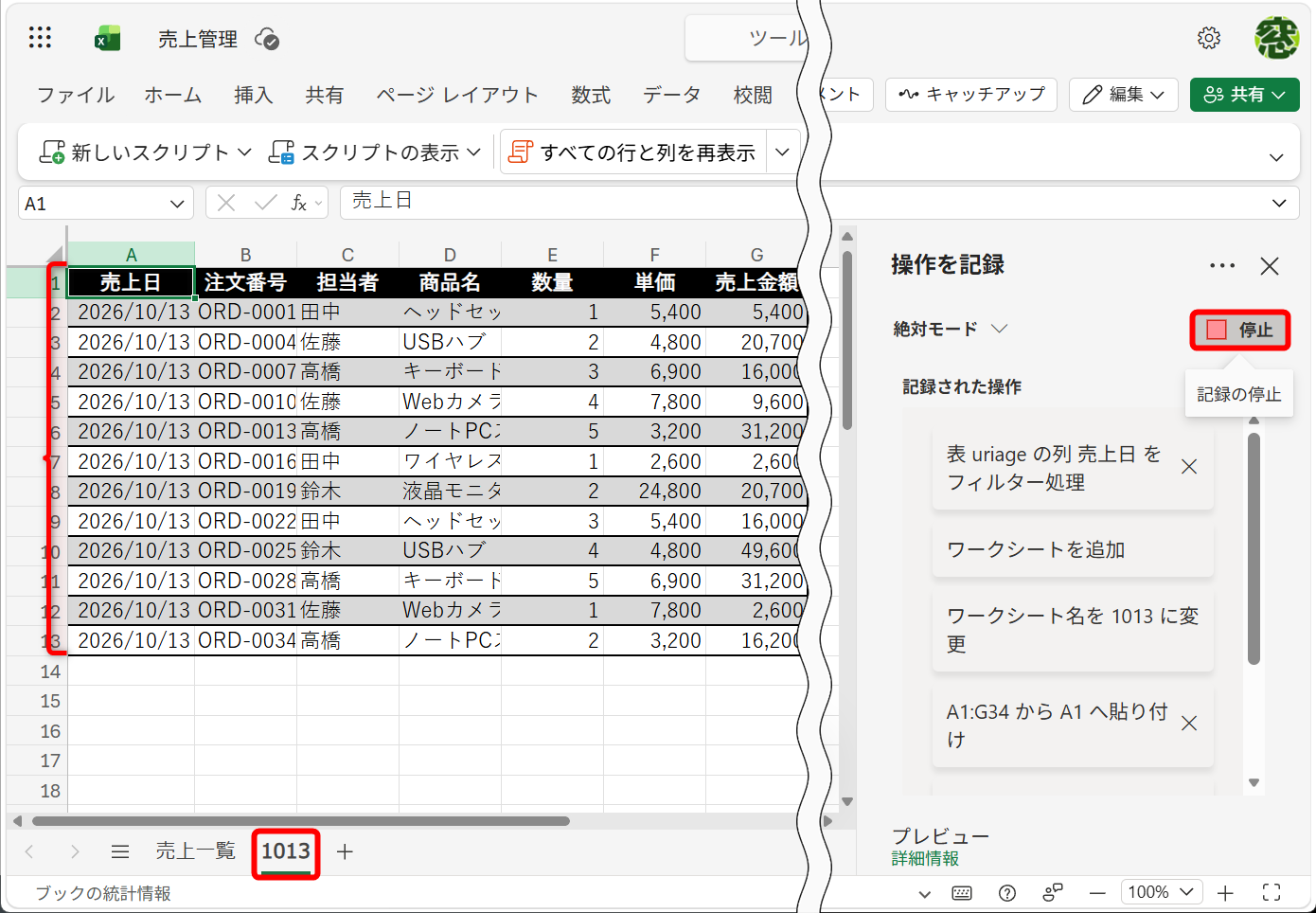Viewport: 1316px width, 913px height.
Task: Open the dropdown next to すべての行と列を再表示
Action: pos(782,152)
